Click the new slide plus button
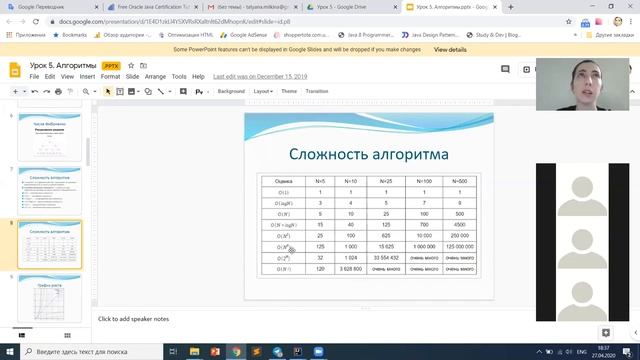640x360 pixels. click(x=16, y=91)
